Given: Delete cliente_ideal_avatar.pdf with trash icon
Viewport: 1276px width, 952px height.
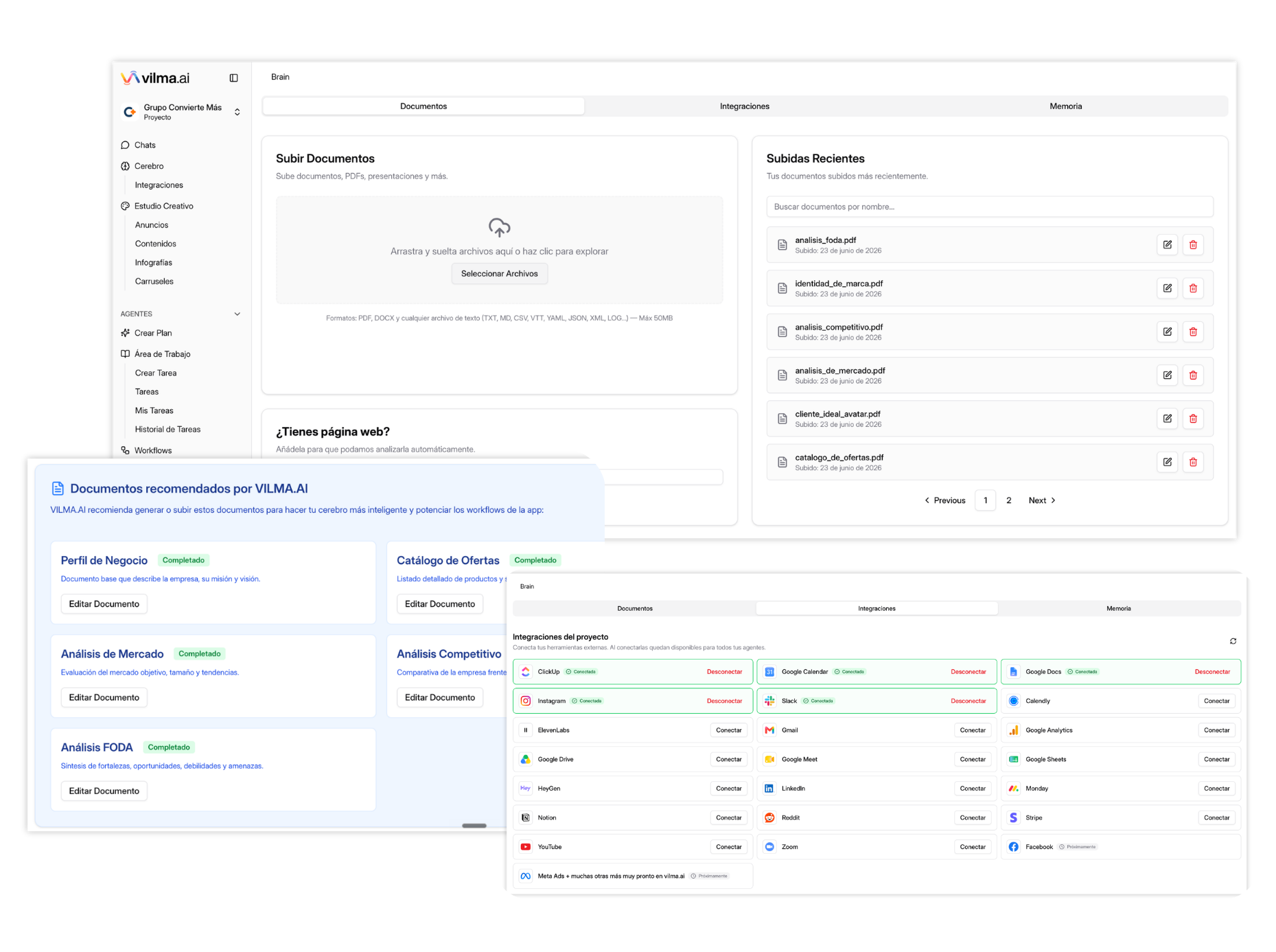Looking at the screenshot, I should click(x=1194, y=419).
